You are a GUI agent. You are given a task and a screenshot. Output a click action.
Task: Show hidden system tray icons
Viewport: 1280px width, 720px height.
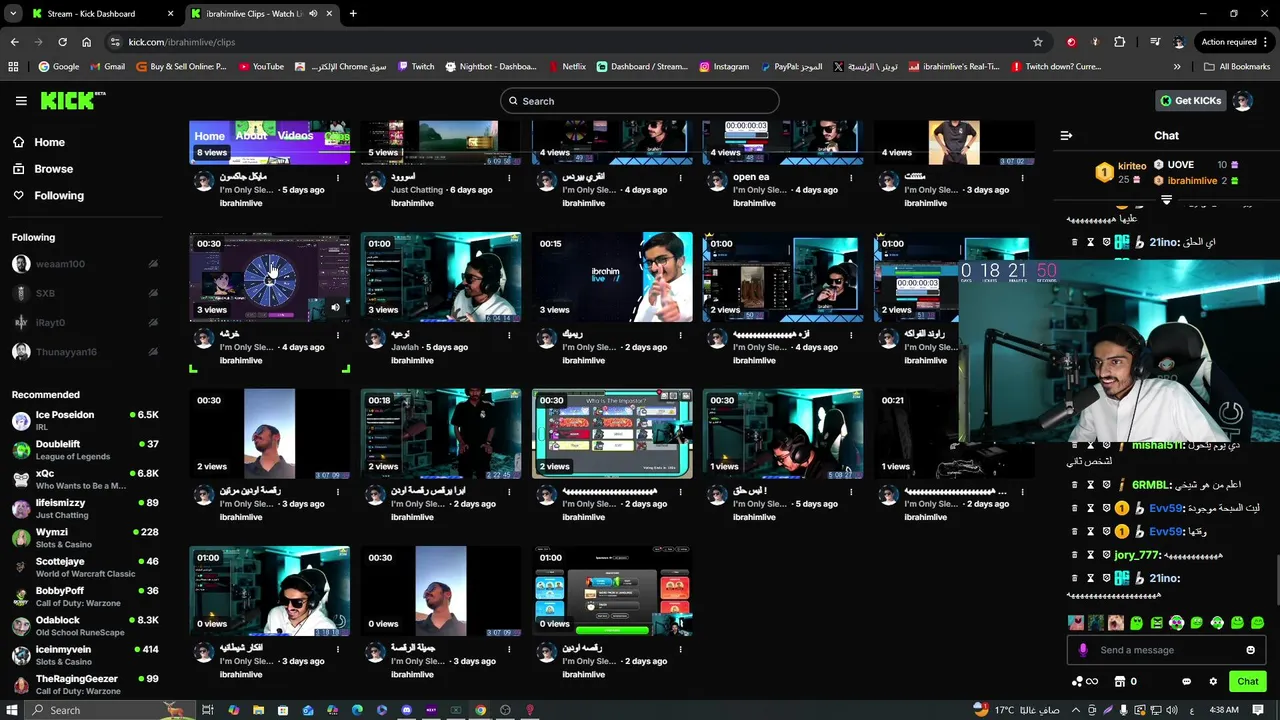(x=1078, y=710)
